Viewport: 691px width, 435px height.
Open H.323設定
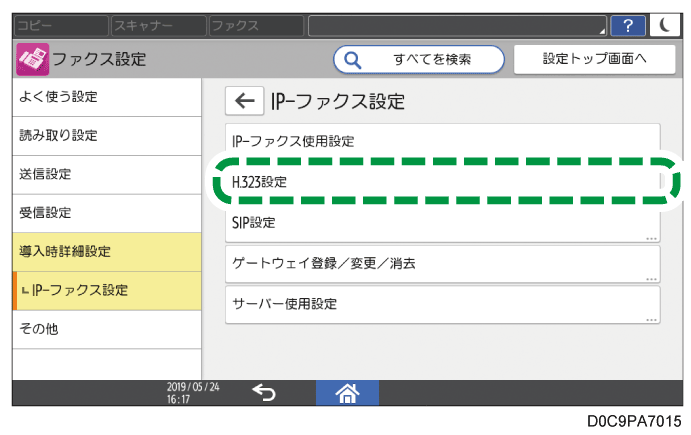(x=442, y=182)
